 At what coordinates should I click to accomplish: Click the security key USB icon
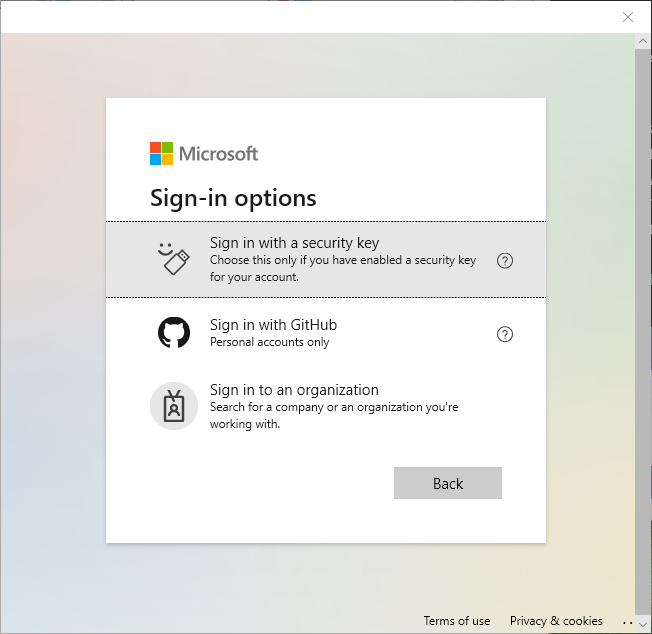click(x=174, y=259)
